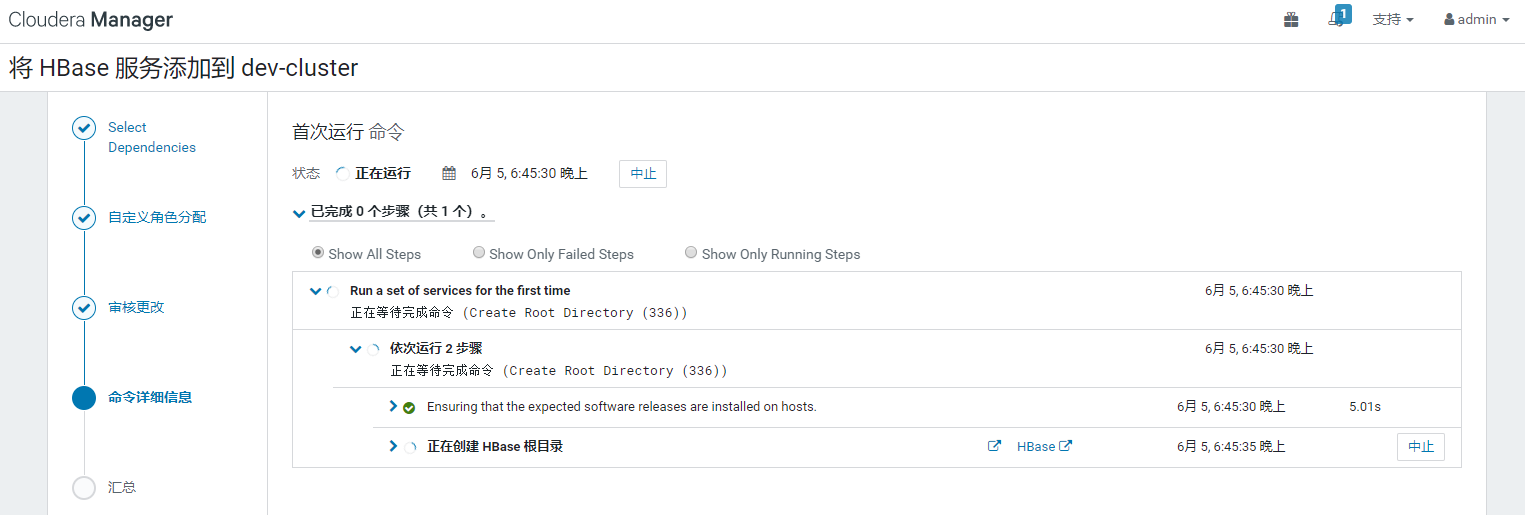The height and width of the screenshot is (515, 1525).
Task: Click the 首次运行 命令 heading
Action: click(x=348, y=132)
